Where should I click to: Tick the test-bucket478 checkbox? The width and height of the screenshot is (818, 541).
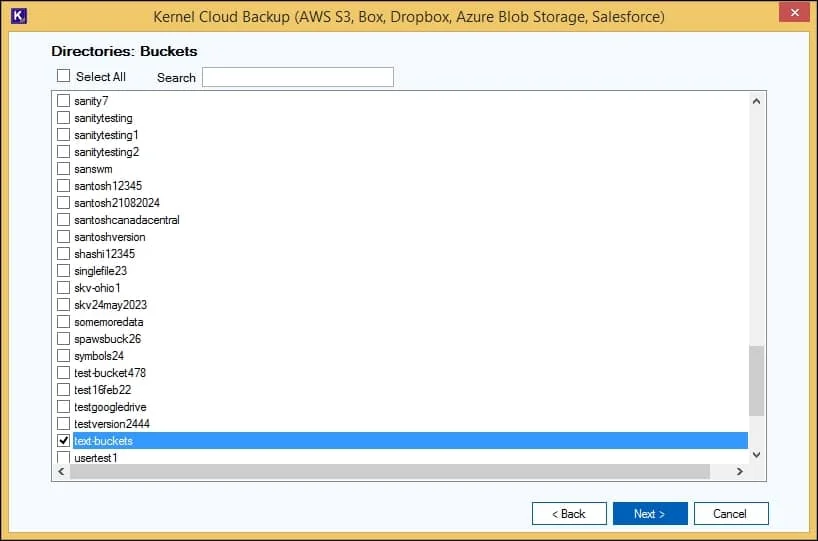[64, 372]
